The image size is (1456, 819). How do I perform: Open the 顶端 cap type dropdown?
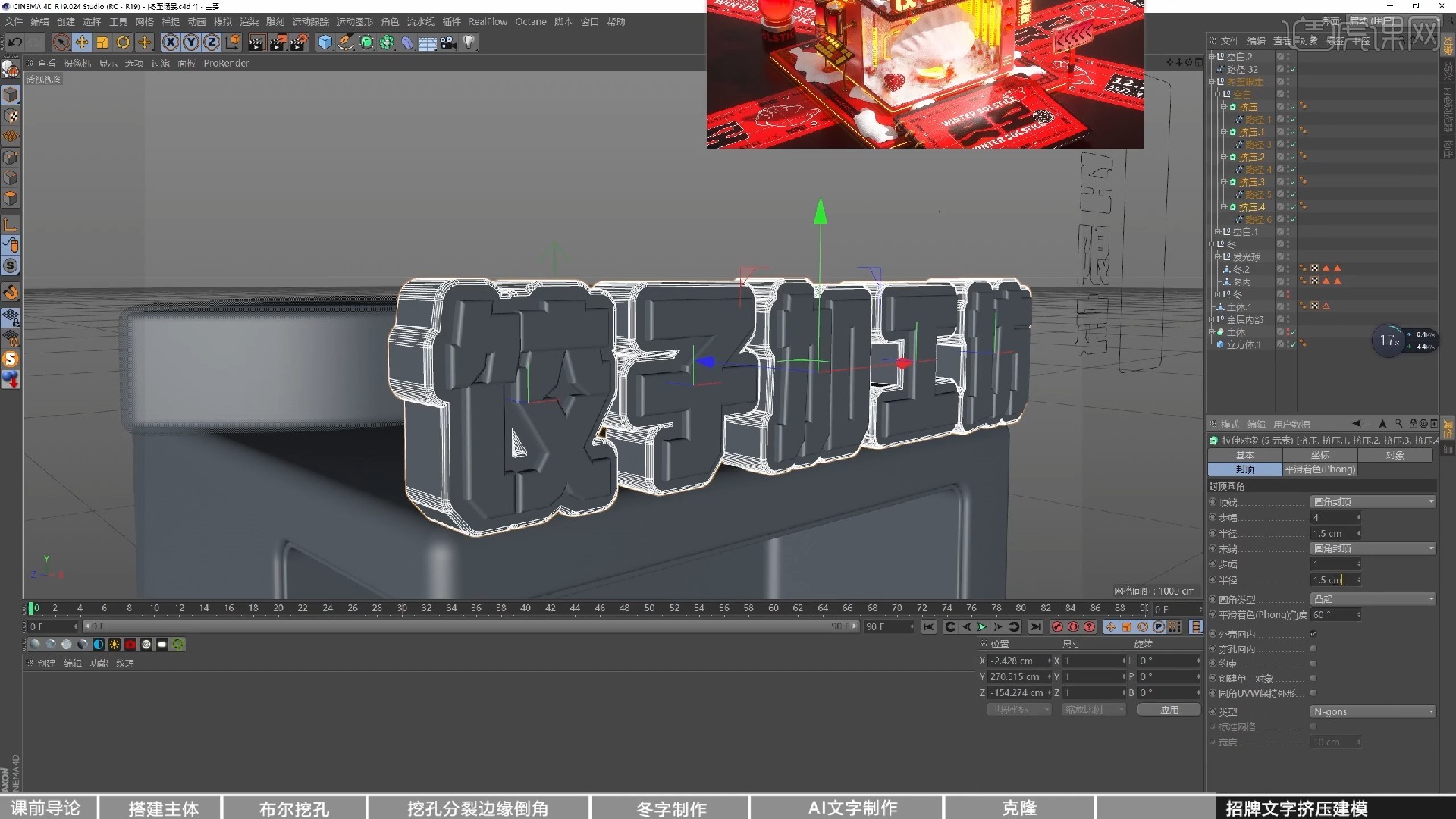[x=1373, y=502]
